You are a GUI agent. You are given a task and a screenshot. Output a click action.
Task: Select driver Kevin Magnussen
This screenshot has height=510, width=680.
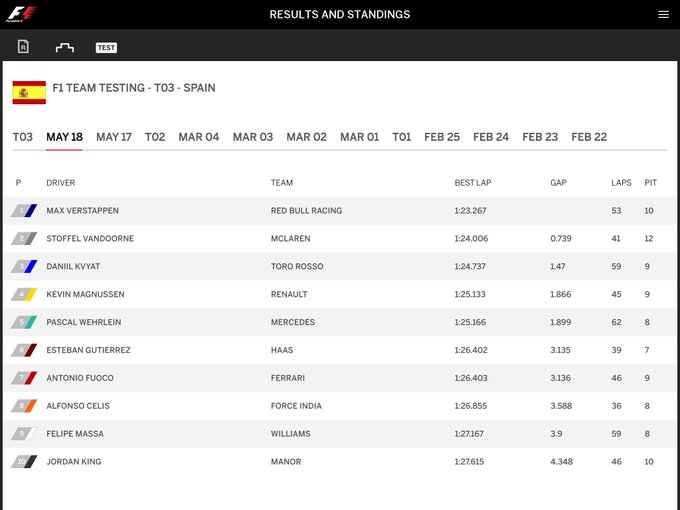85,294
